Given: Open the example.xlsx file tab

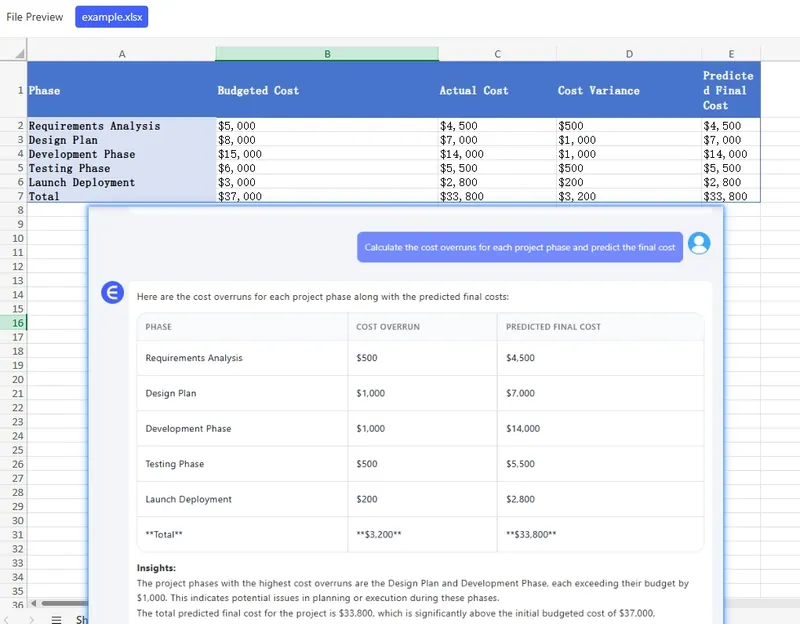Looking at the screenshot, I should 111,17.
